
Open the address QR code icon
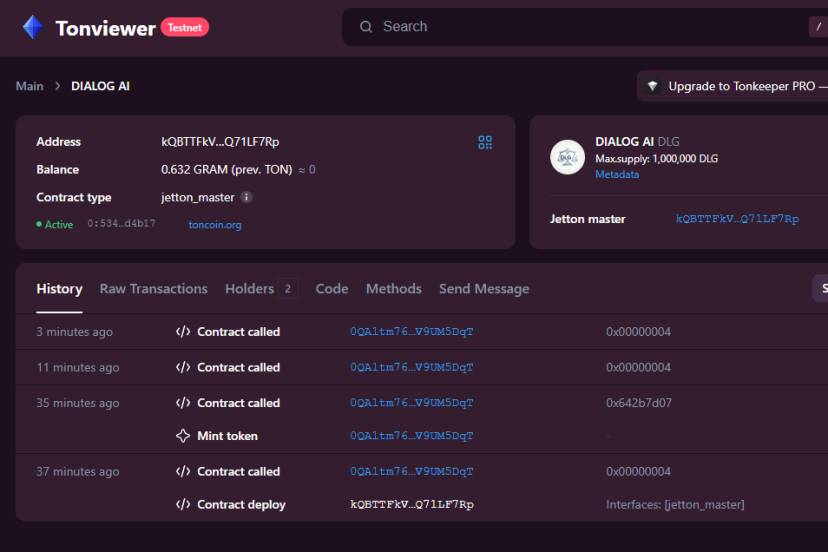(x=485, y=142)
